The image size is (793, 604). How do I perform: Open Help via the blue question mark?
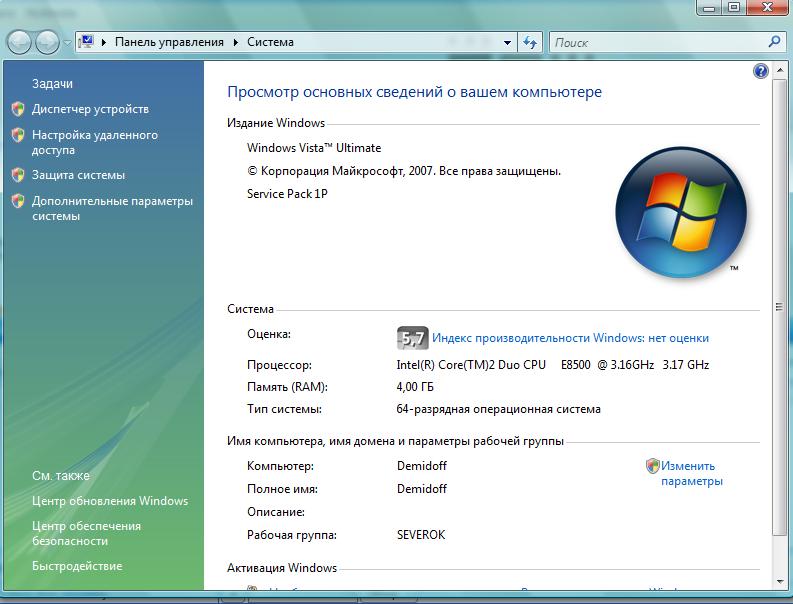point(761,71)
